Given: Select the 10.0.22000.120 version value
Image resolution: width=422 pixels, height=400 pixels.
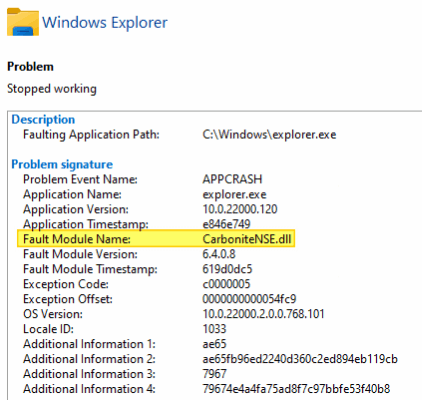Looking at the screenshot, I should (240, 209).
